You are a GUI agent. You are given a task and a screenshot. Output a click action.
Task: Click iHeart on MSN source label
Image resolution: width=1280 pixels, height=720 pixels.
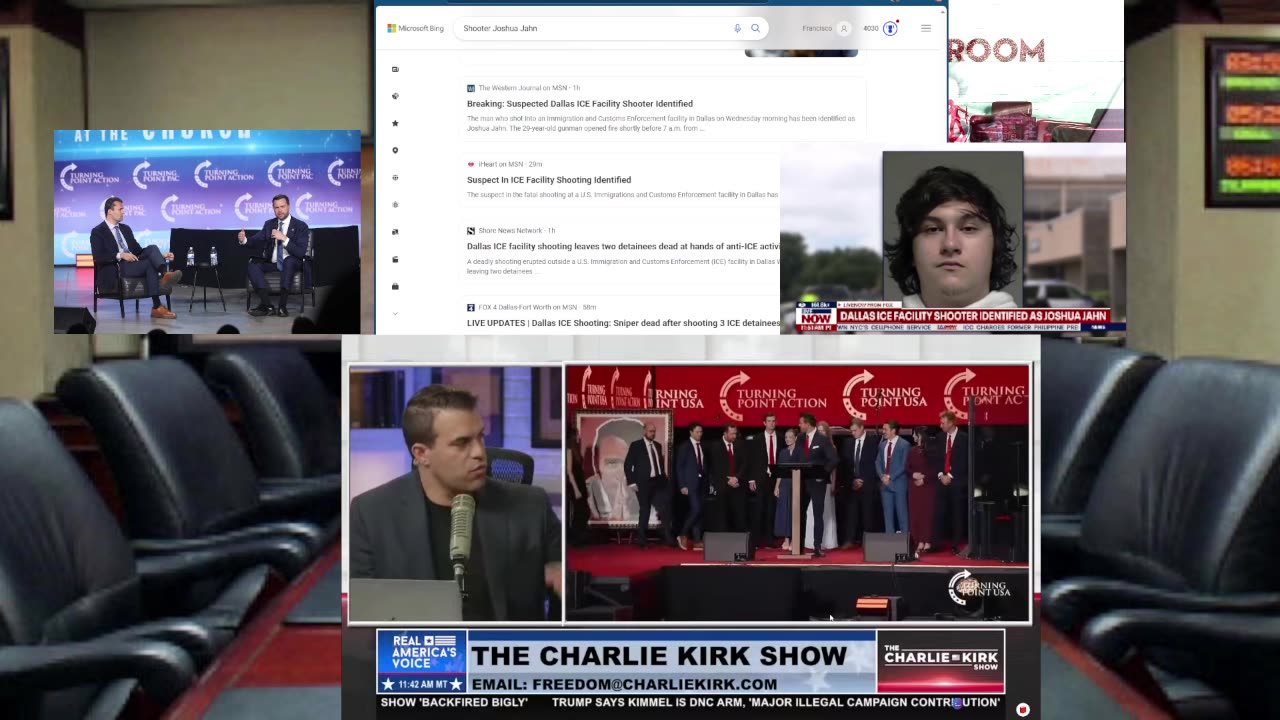coord(501,164)
